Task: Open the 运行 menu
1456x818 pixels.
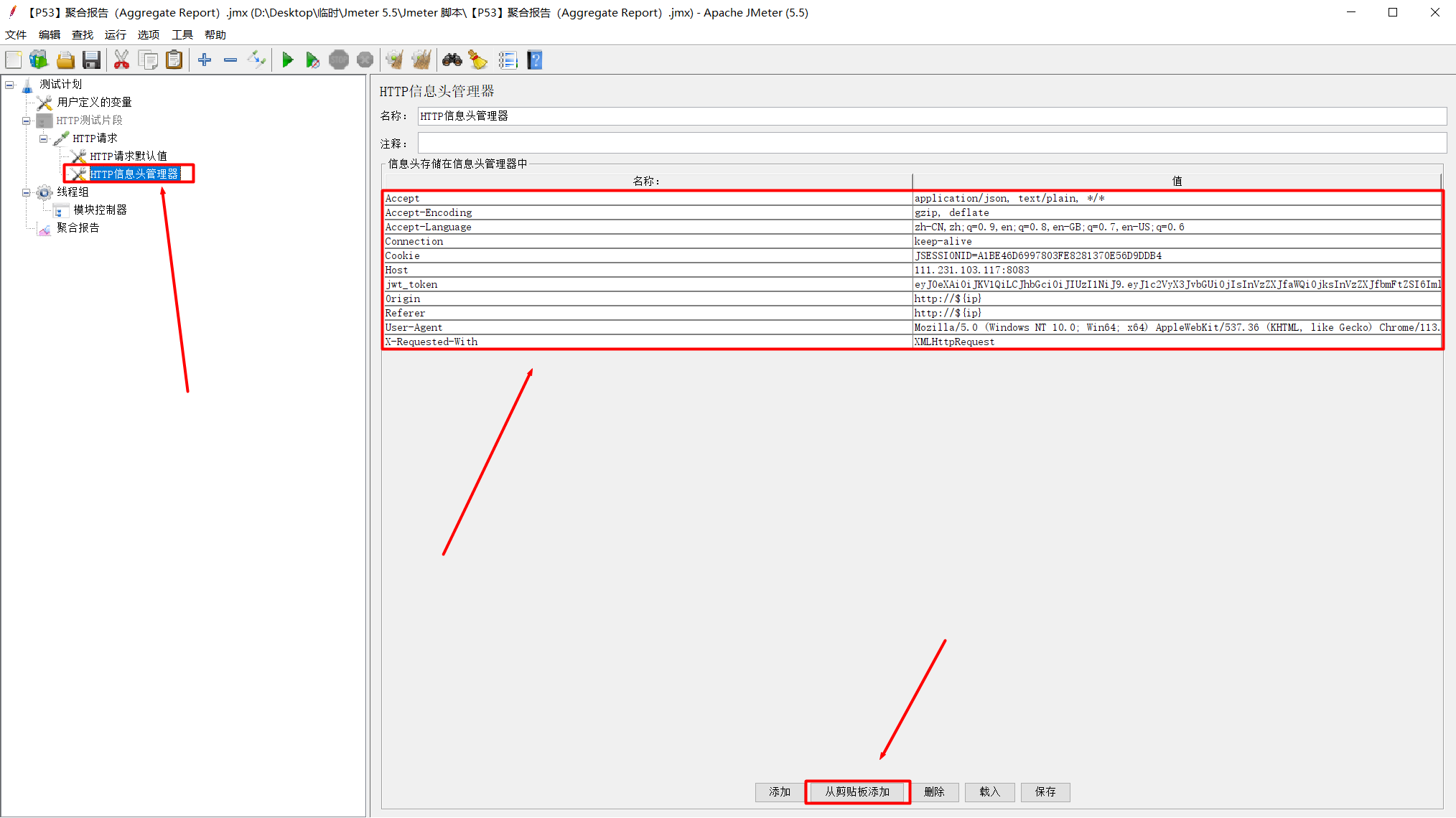Action: pos(115,34)
